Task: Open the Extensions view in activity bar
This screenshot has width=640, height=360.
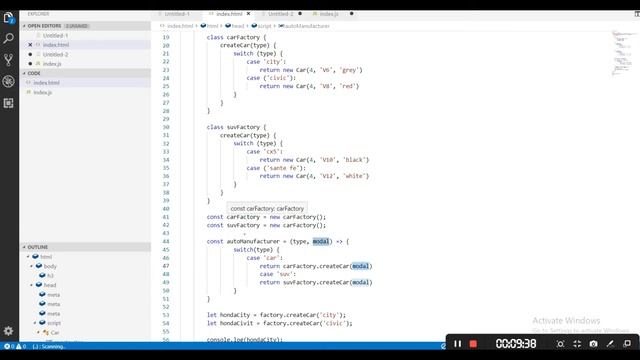Action: pyautogui.click(x=9, y=103)
